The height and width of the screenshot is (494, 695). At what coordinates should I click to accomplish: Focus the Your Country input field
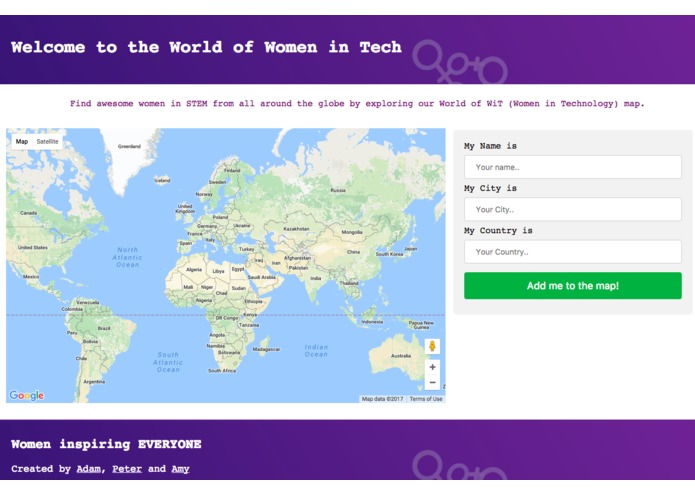tap(573, 252)
